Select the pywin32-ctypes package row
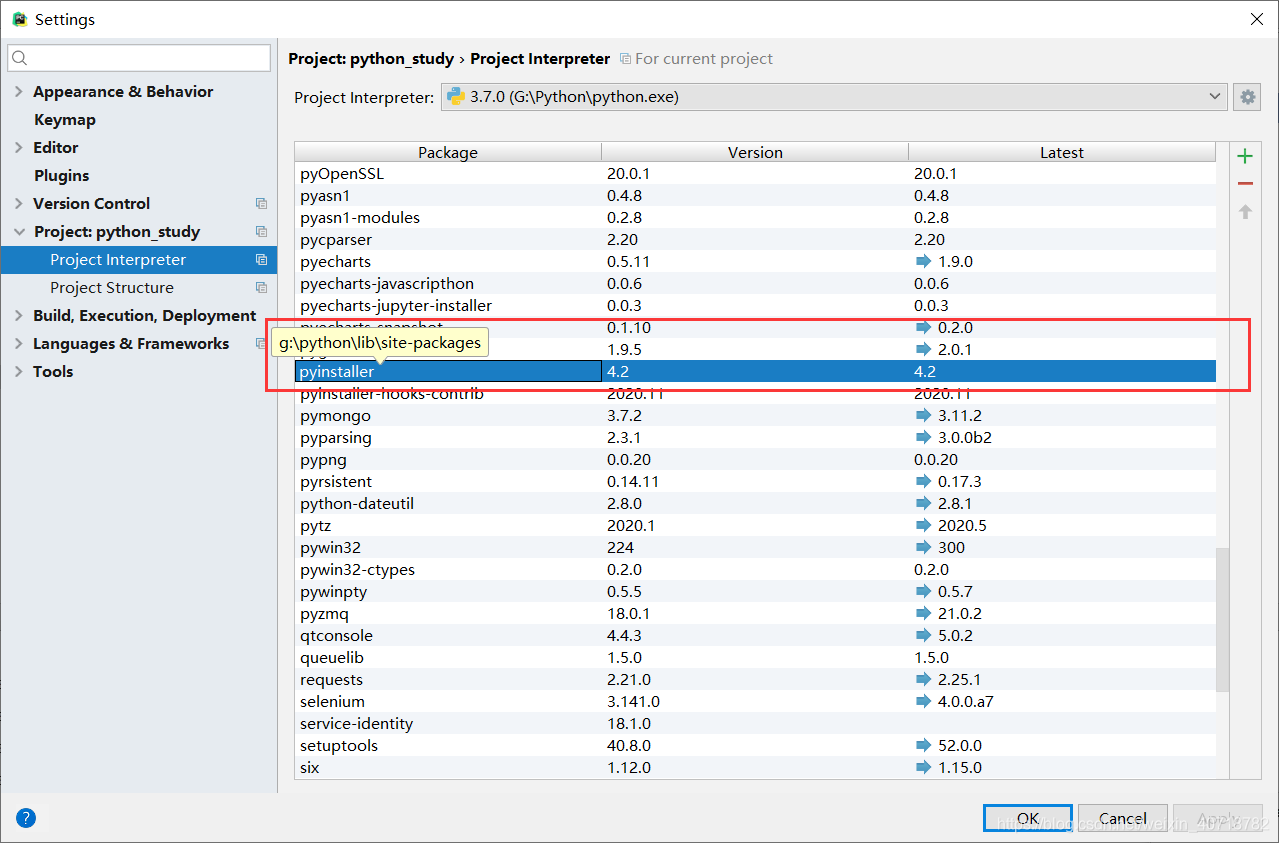 pyautogui.click(x=755, y=569)
